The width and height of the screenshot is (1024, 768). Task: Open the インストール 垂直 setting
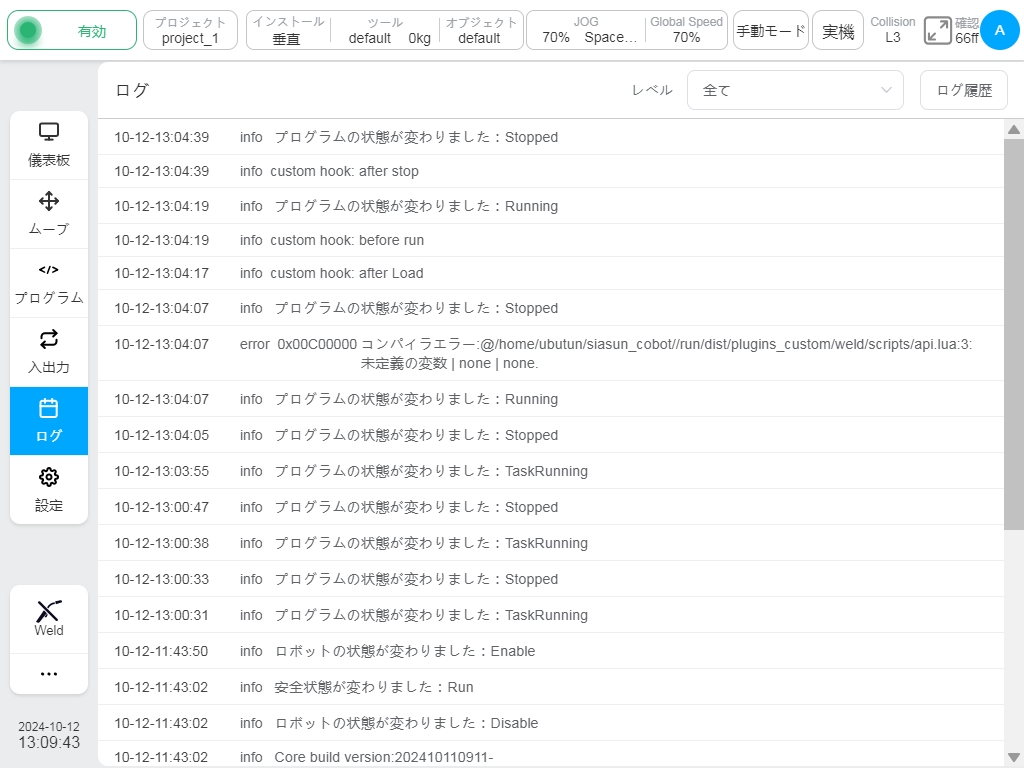coord(288,30)
